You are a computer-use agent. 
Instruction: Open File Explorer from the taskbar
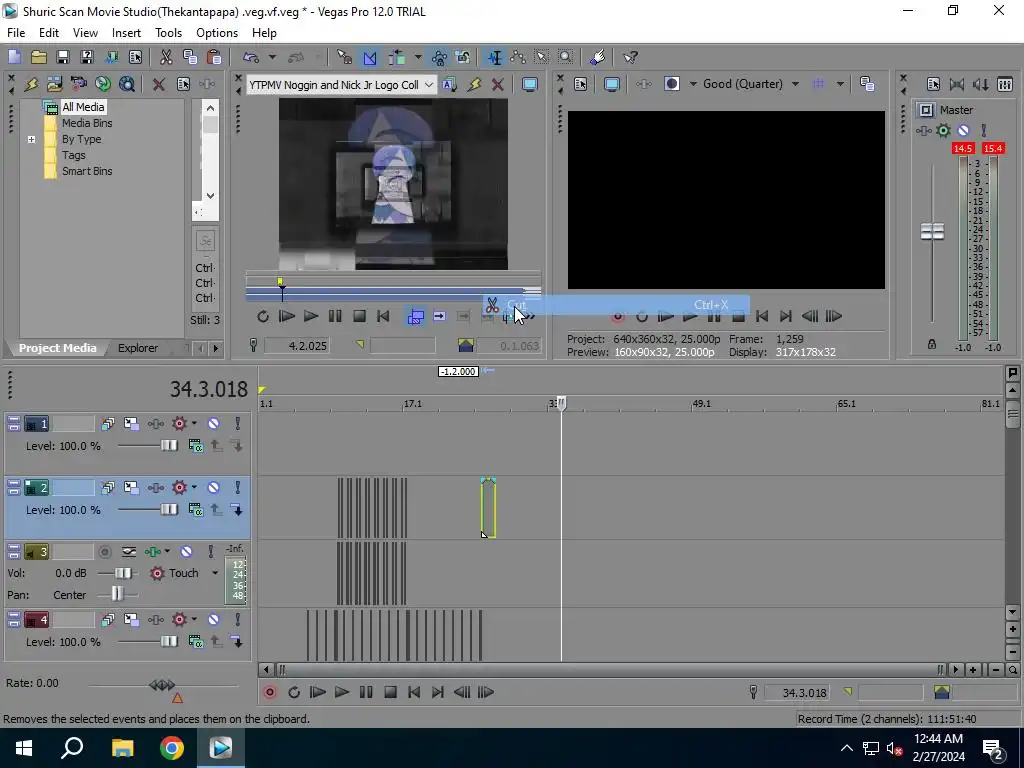pos(122,748)
